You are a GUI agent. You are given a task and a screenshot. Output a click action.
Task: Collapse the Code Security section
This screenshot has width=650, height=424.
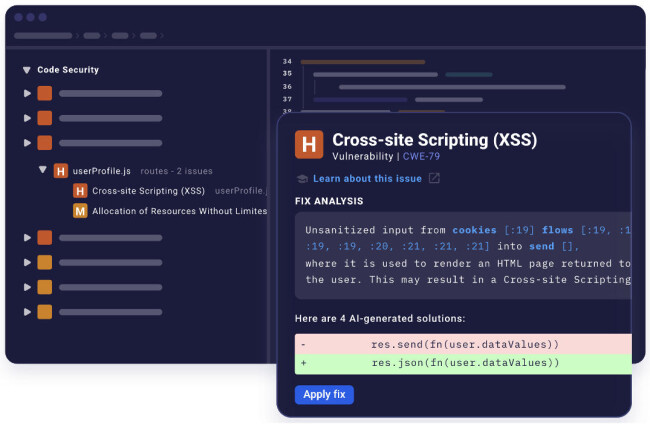click(x=26, y=70)
